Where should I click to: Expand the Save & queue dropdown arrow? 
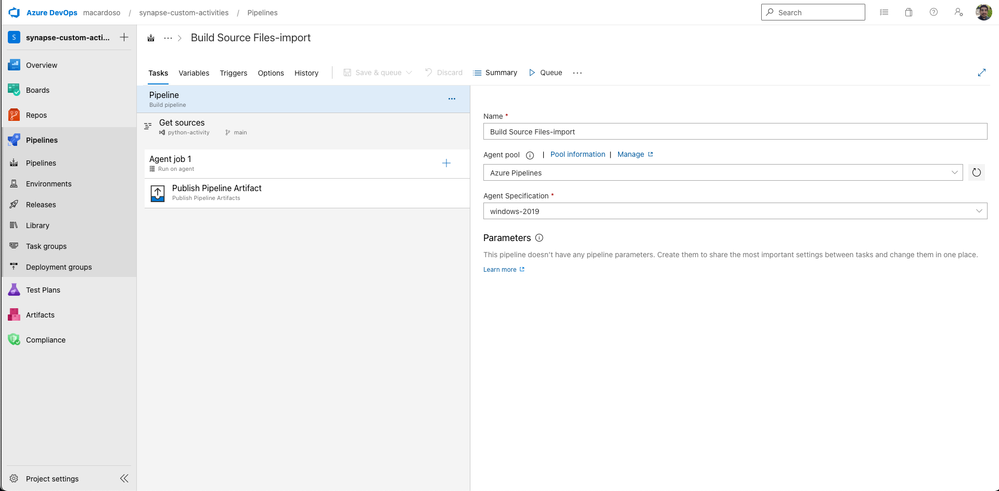(409, 73)
